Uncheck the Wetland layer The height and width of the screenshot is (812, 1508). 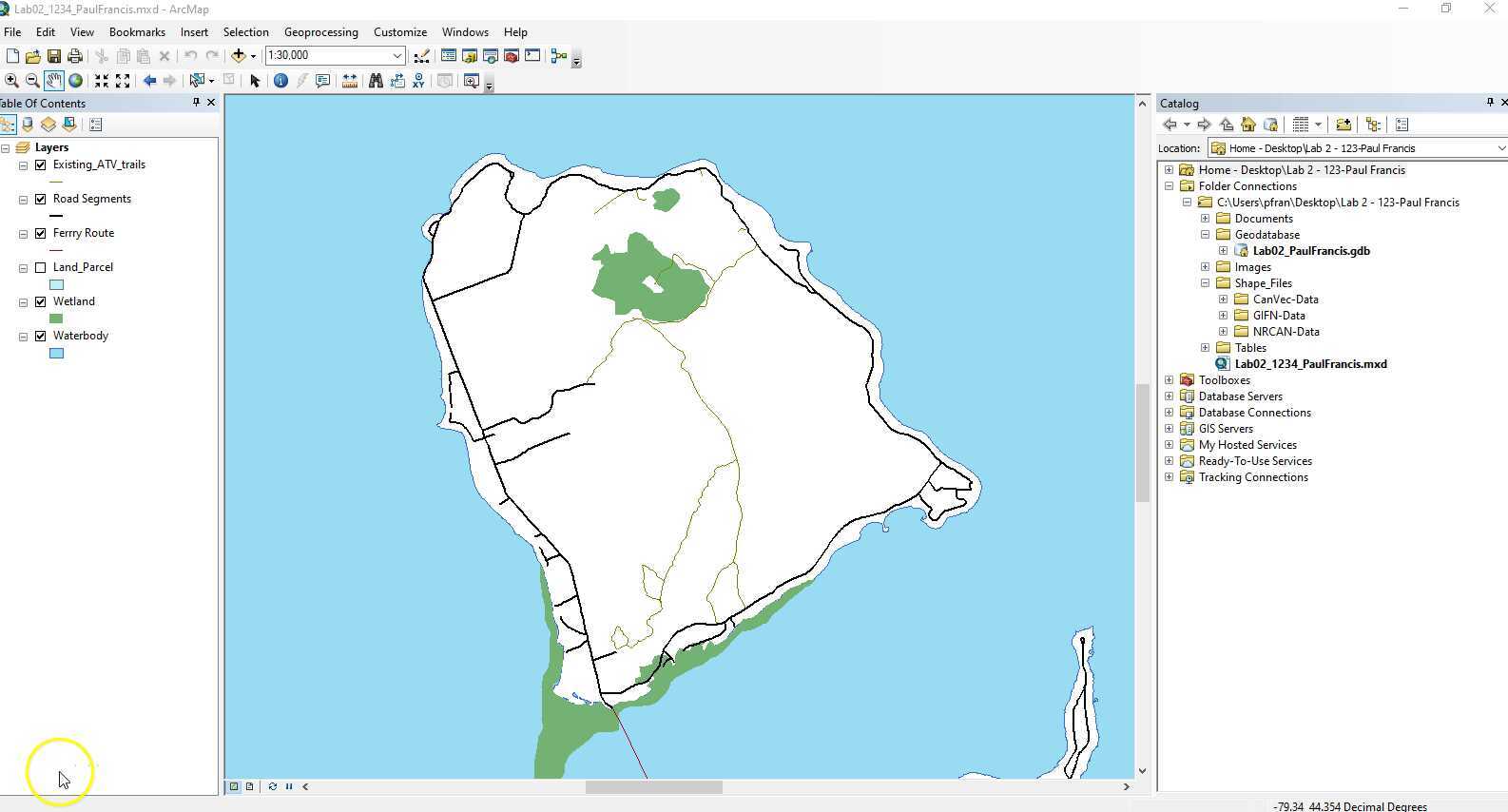(x=41, y=301)
